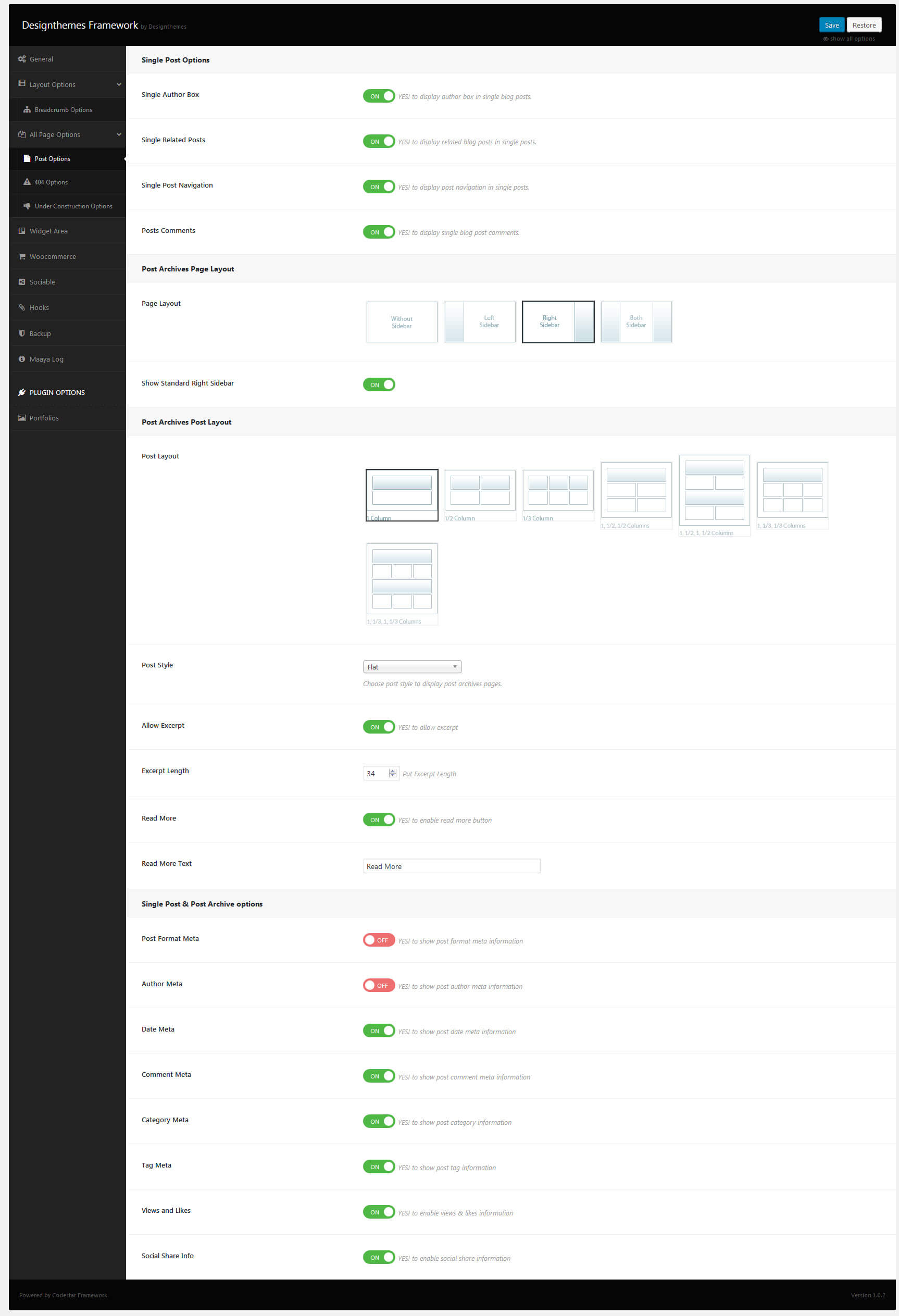Select Both Sidebar page layout
The height and width of the screenshot is (1316, 899).
click(636, 321)
